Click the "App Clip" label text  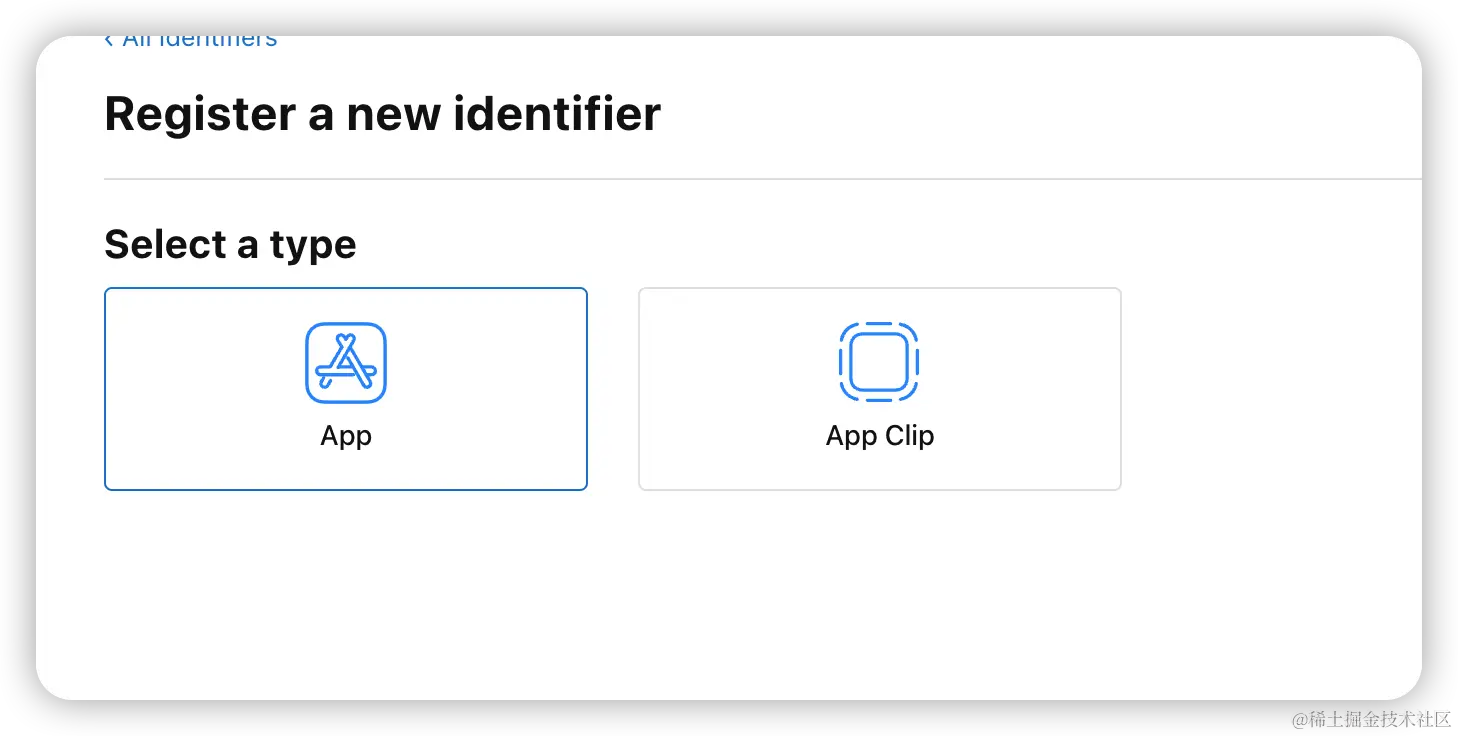point(880,437)
